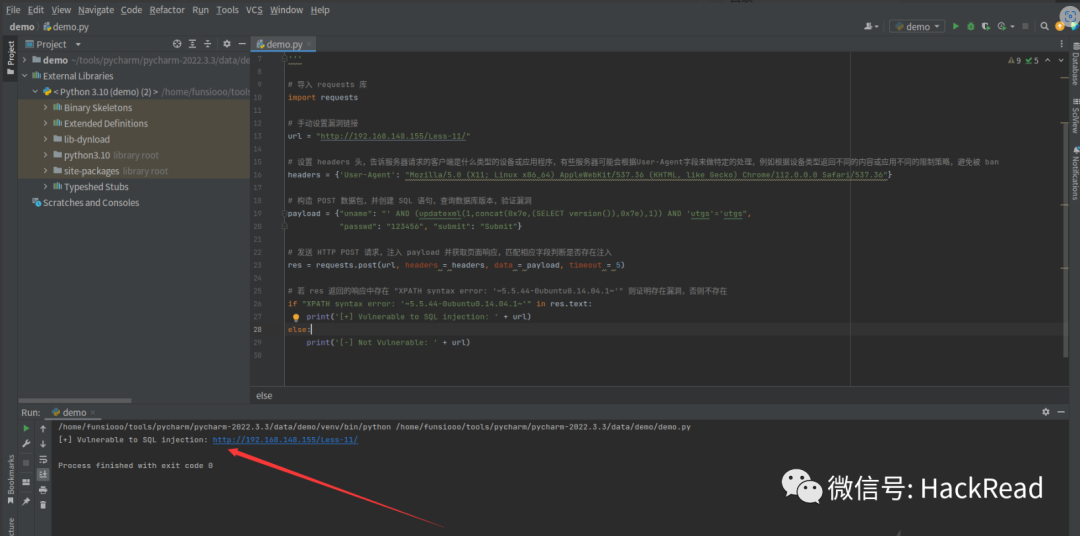Image resolution: width=1080 pixels, height=536 pixels.
Task: Jump to previous highlighted error arrow
Action: tap(1048, 61)
